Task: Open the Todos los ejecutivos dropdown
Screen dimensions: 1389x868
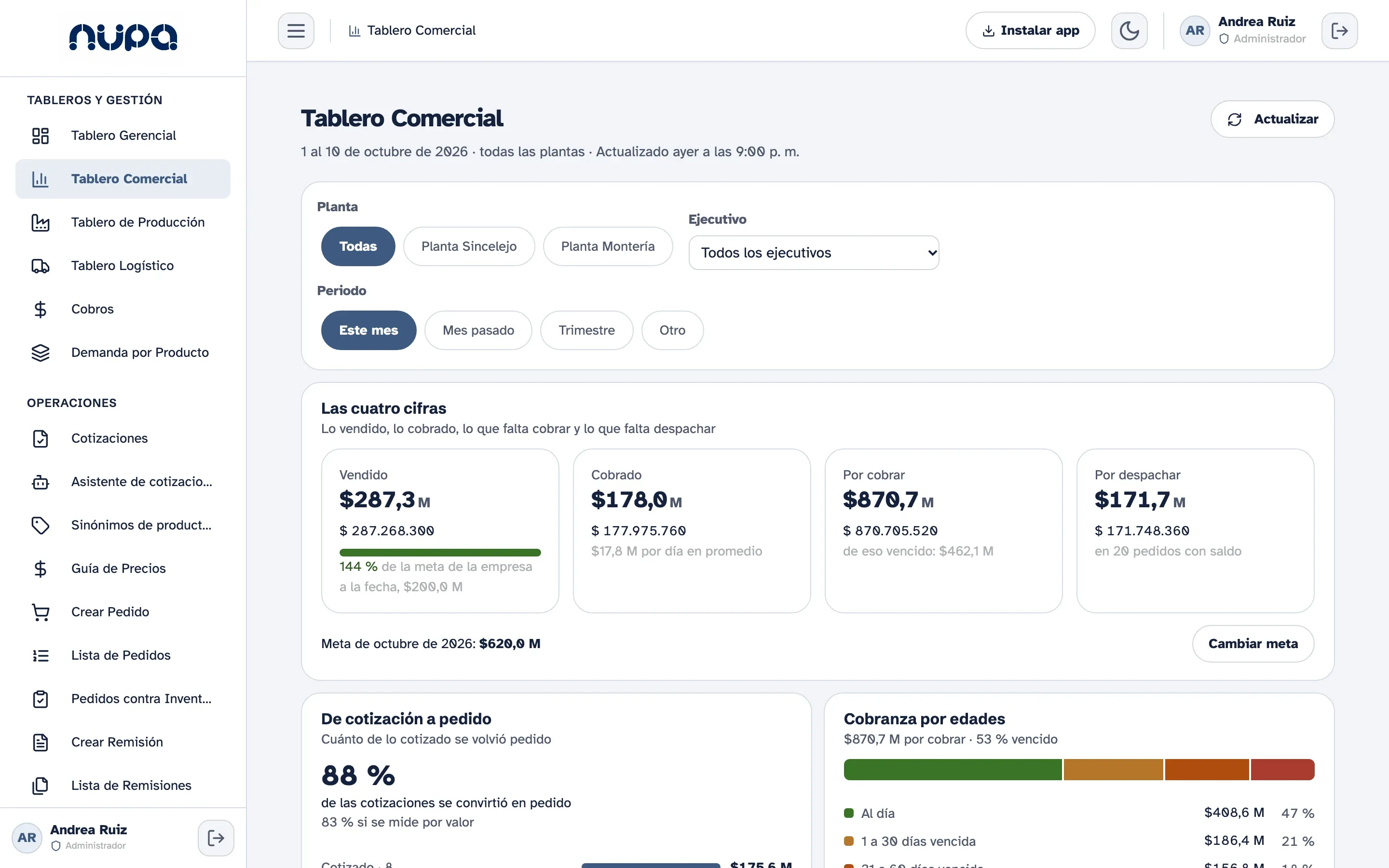Action: (x=814, y=253)
